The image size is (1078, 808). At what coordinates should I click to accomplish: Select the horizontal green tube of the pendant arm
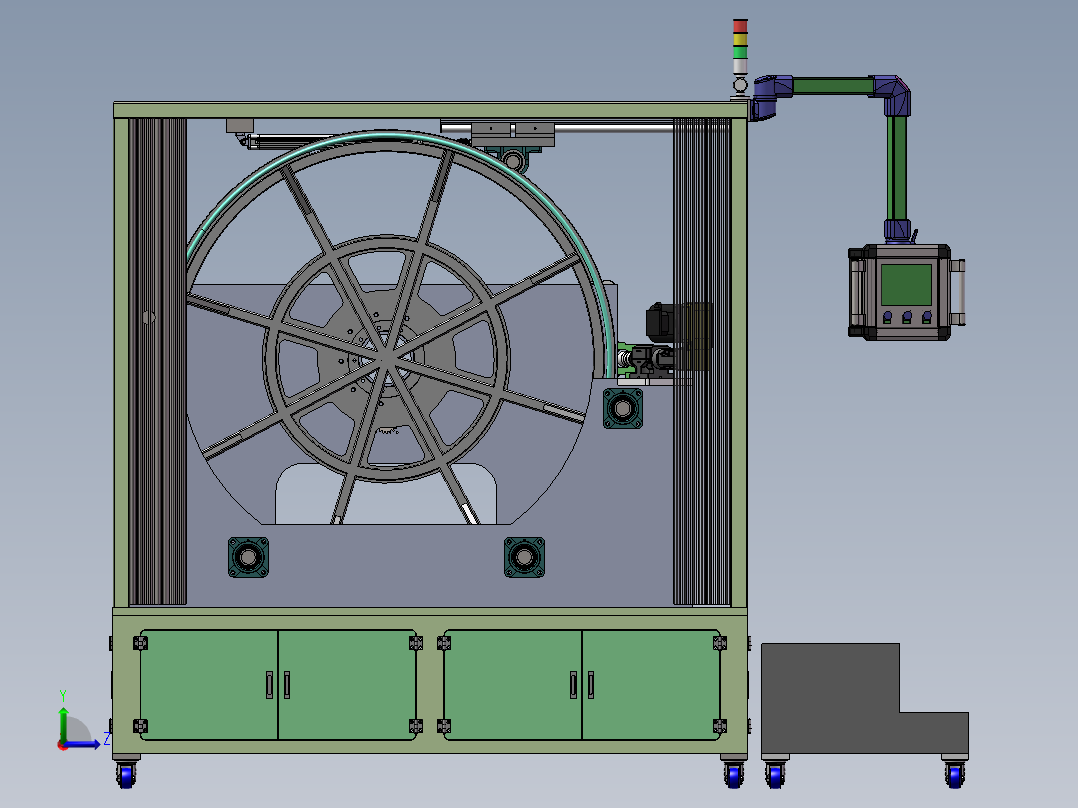(833, 86)
